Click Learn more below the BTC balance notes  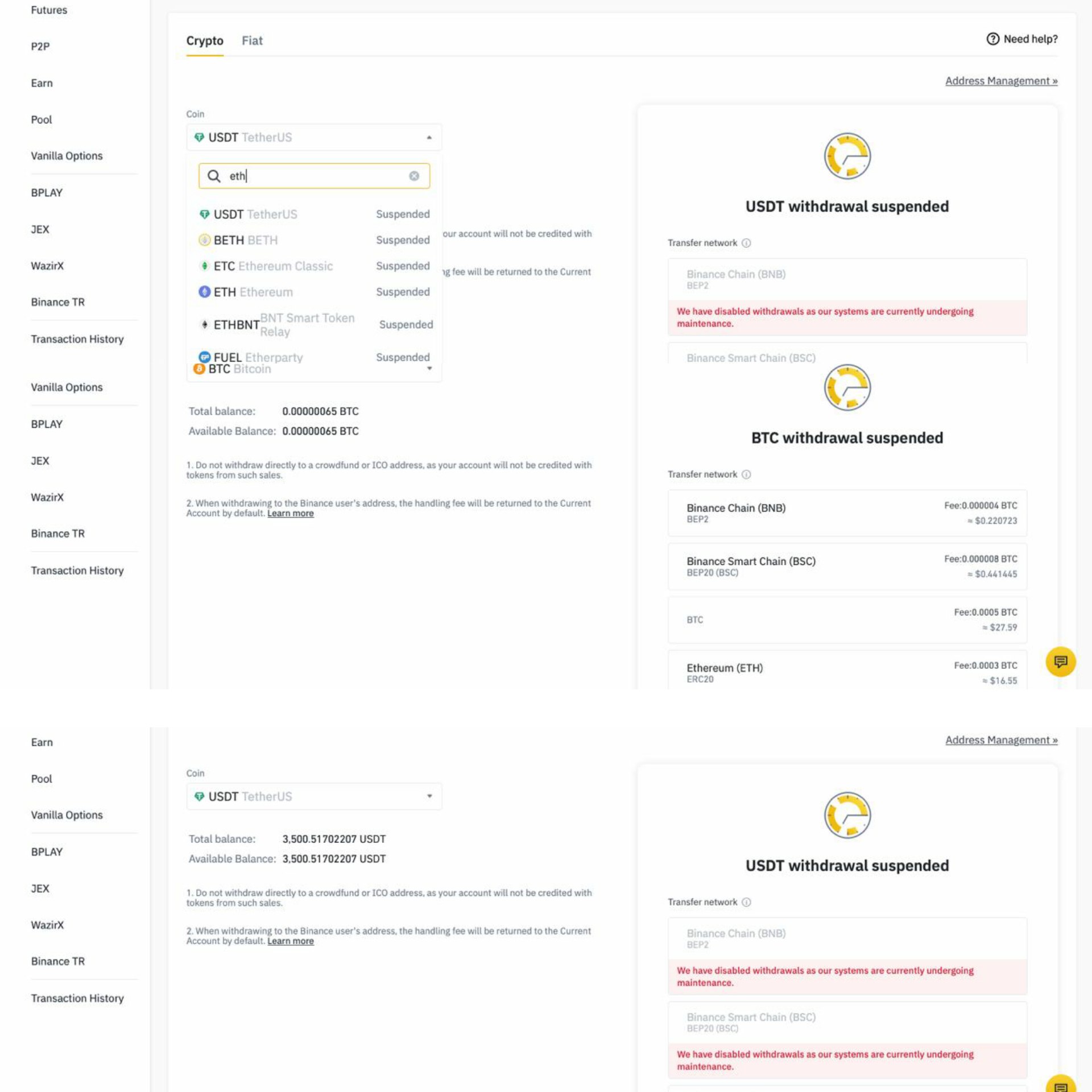291,513
